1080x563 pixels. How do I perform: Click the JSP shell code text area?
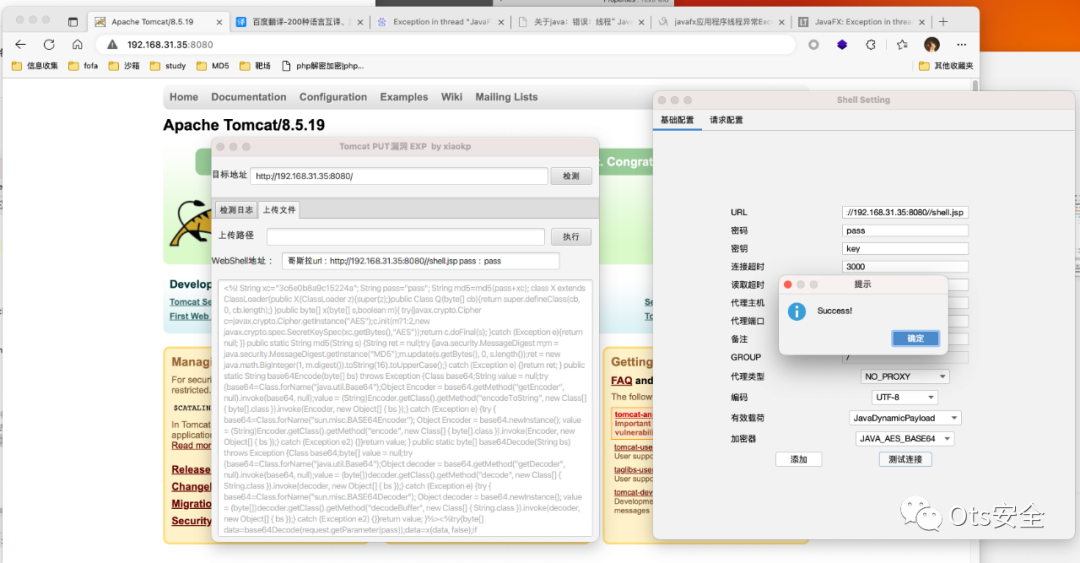pos(405,408)
